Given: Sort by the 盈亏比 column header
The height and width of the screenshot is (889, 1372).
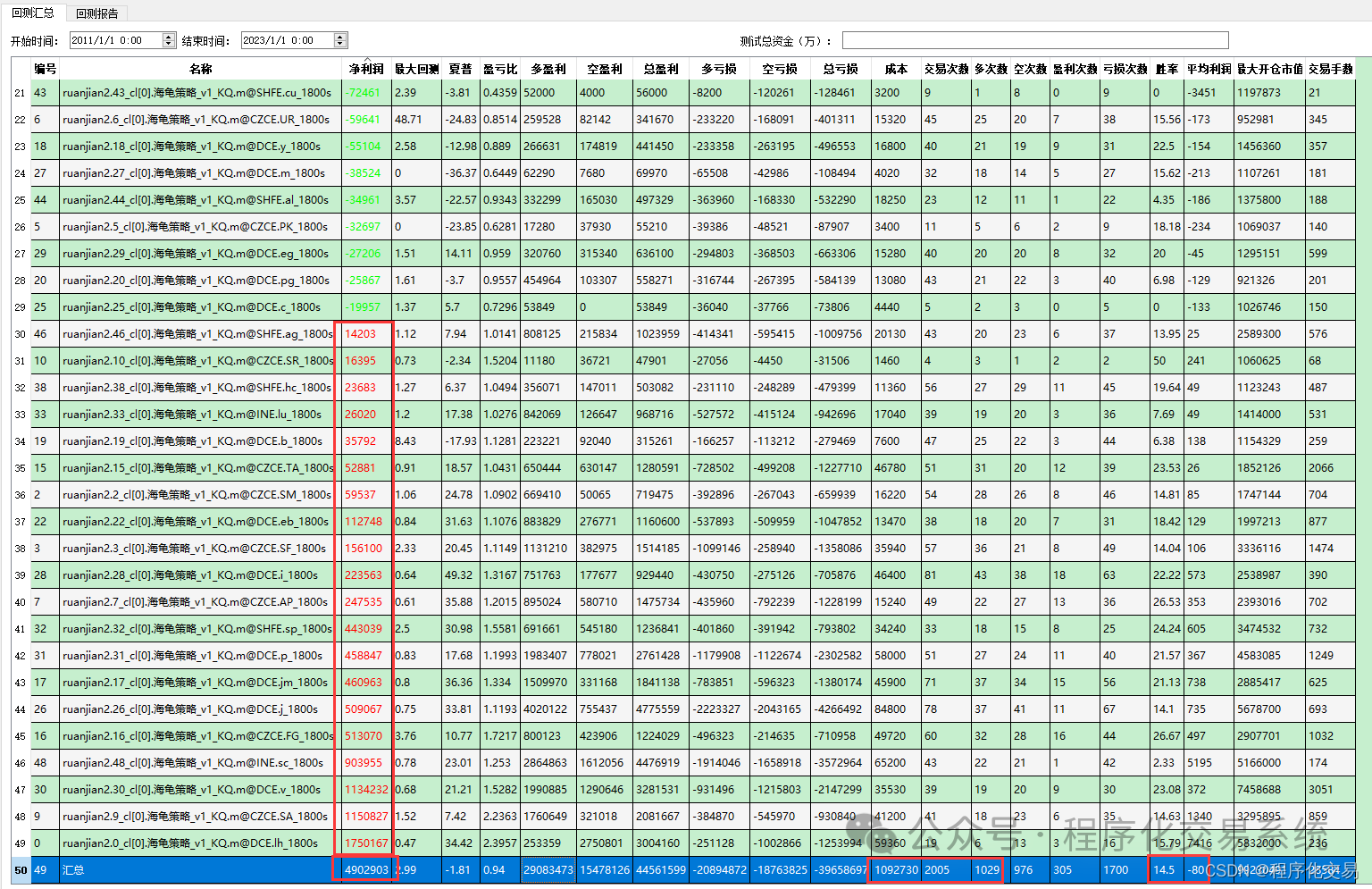Looking at the screenshot, I should click(x=500, y=69).
